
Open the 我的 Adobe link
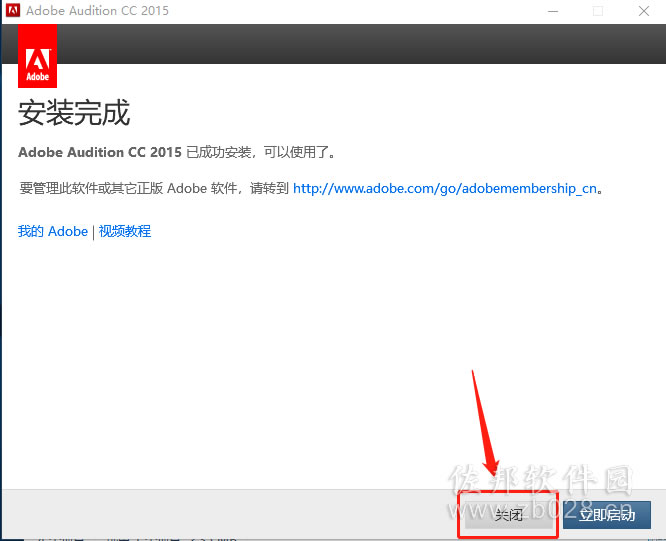click(x=53, y=231)
